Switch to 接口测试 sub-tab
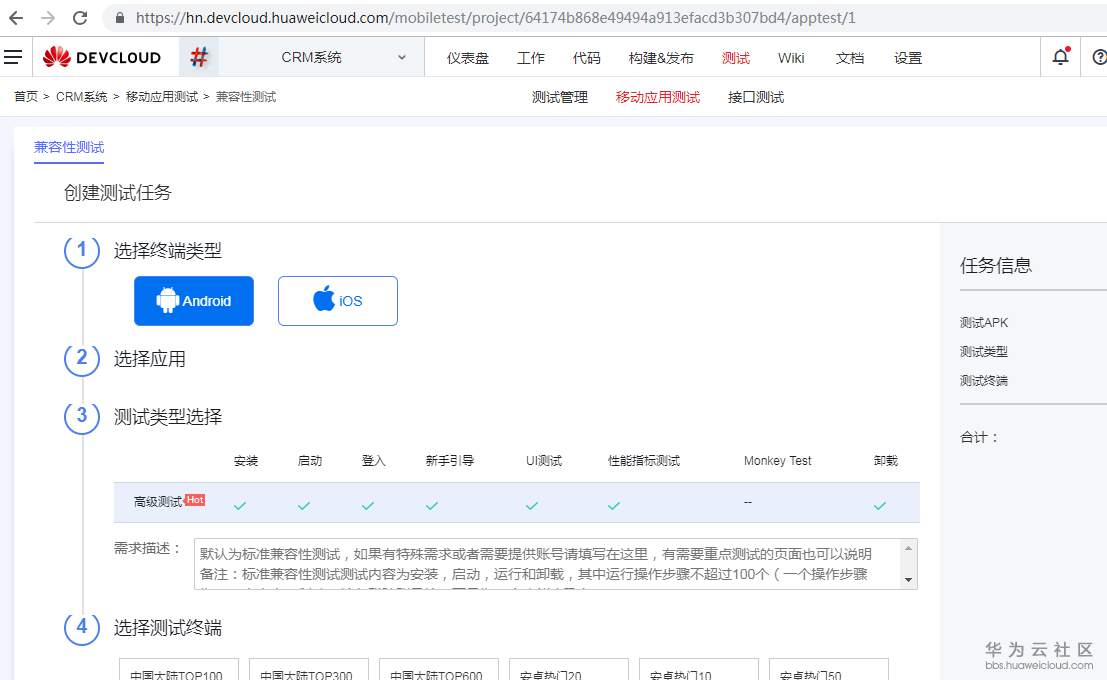The height and width of the screenshot is (680, 1107). pos(756,97)
